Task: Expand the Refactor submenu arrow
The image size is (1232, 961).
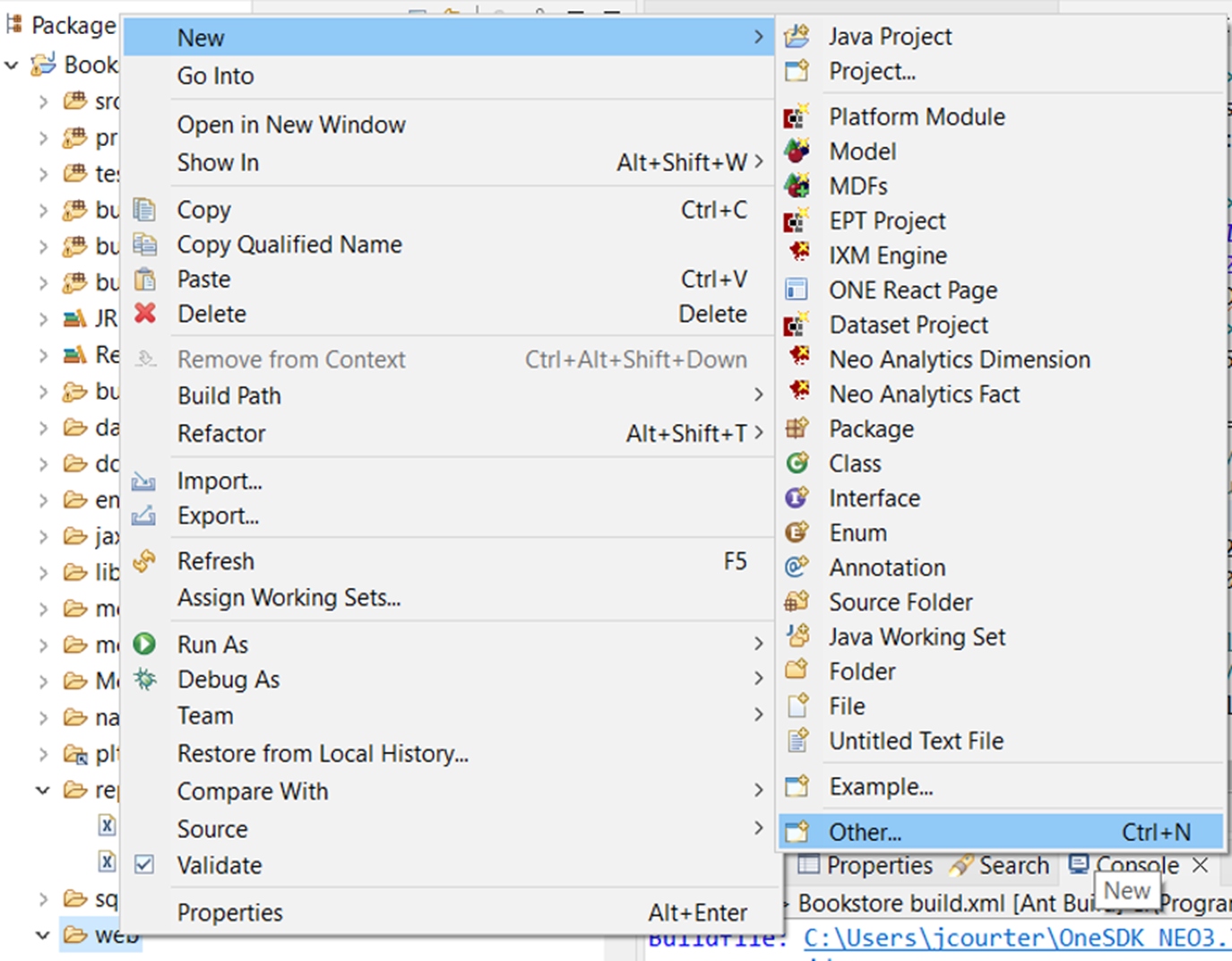Action: click(759, 433)
